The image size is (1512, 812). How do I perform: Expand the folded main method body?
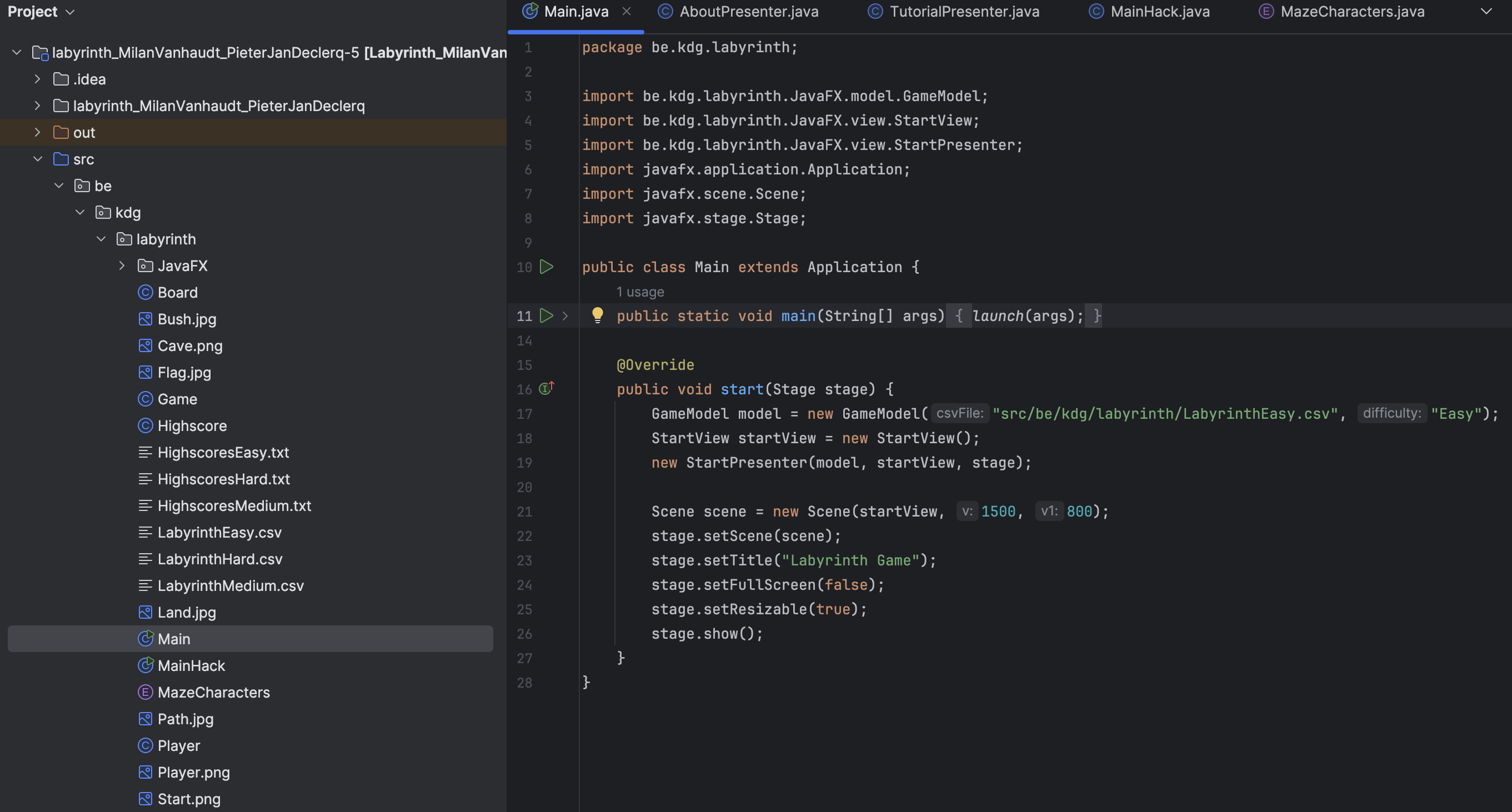coord(565,315)
